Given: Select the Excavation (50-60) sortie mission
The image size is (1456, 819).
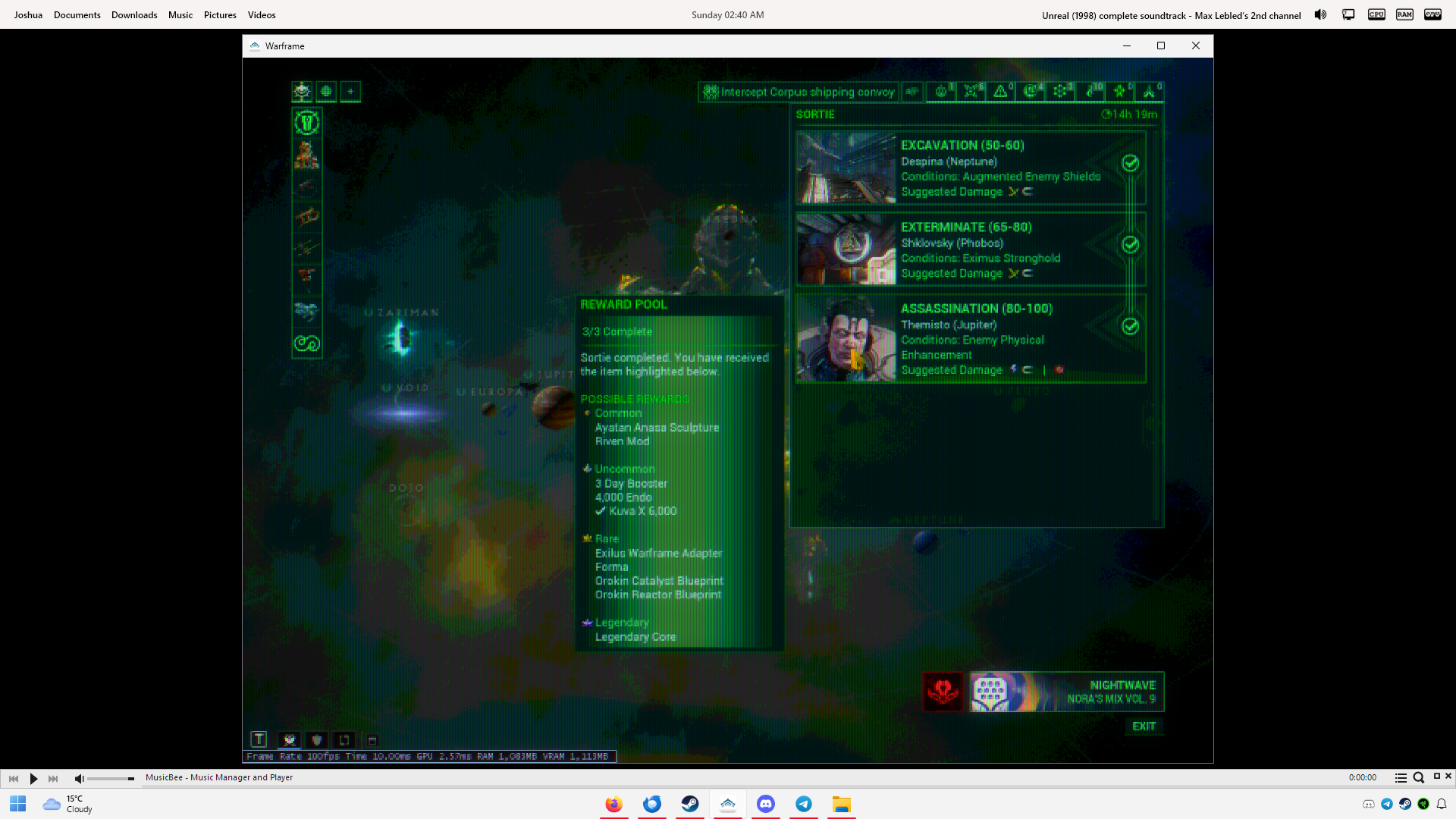Looking at the screenshot, I should 971,168.
